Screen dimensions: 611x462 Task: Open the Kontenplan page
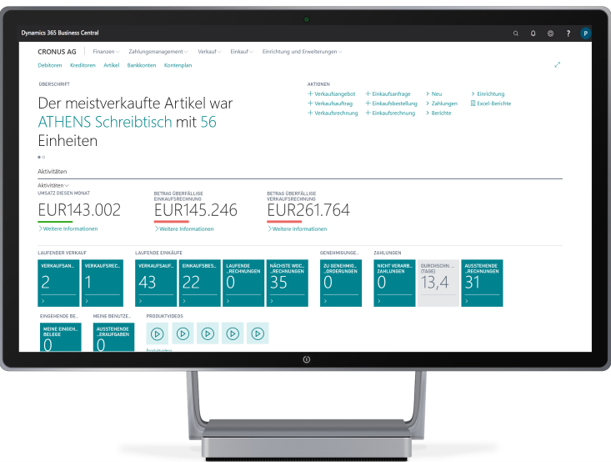coord(178,65)
